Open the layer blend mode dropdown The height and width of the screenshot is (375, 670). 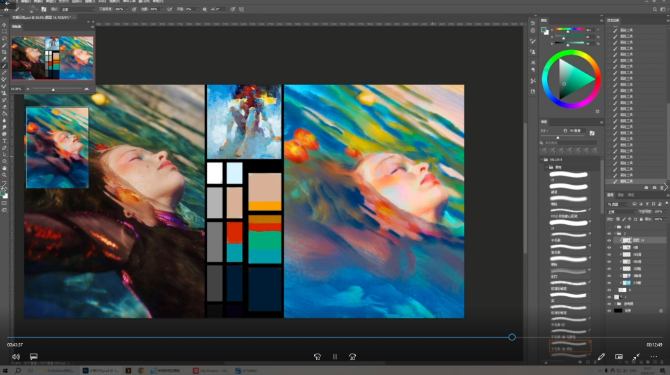[x=622, y=212]
